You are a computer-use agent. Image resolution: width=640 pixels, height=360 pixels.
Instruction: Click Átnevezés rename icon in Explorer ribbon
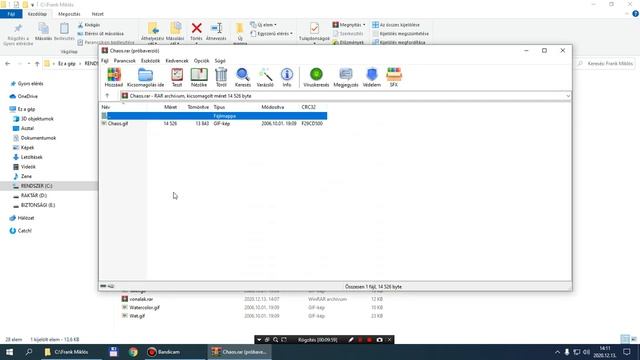216,31
